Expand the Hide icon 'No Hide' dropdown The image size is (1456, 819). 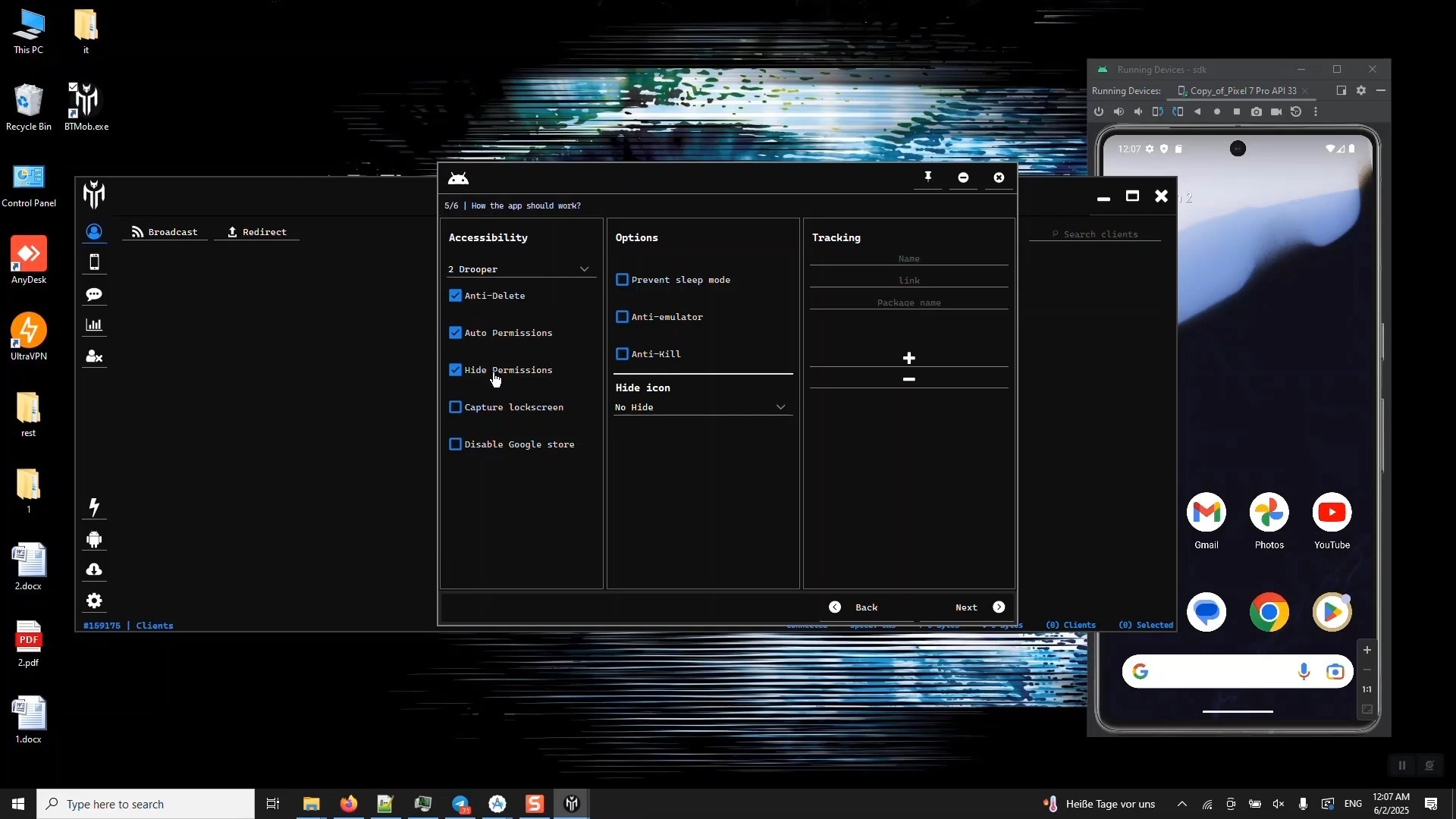click(702, 407)
